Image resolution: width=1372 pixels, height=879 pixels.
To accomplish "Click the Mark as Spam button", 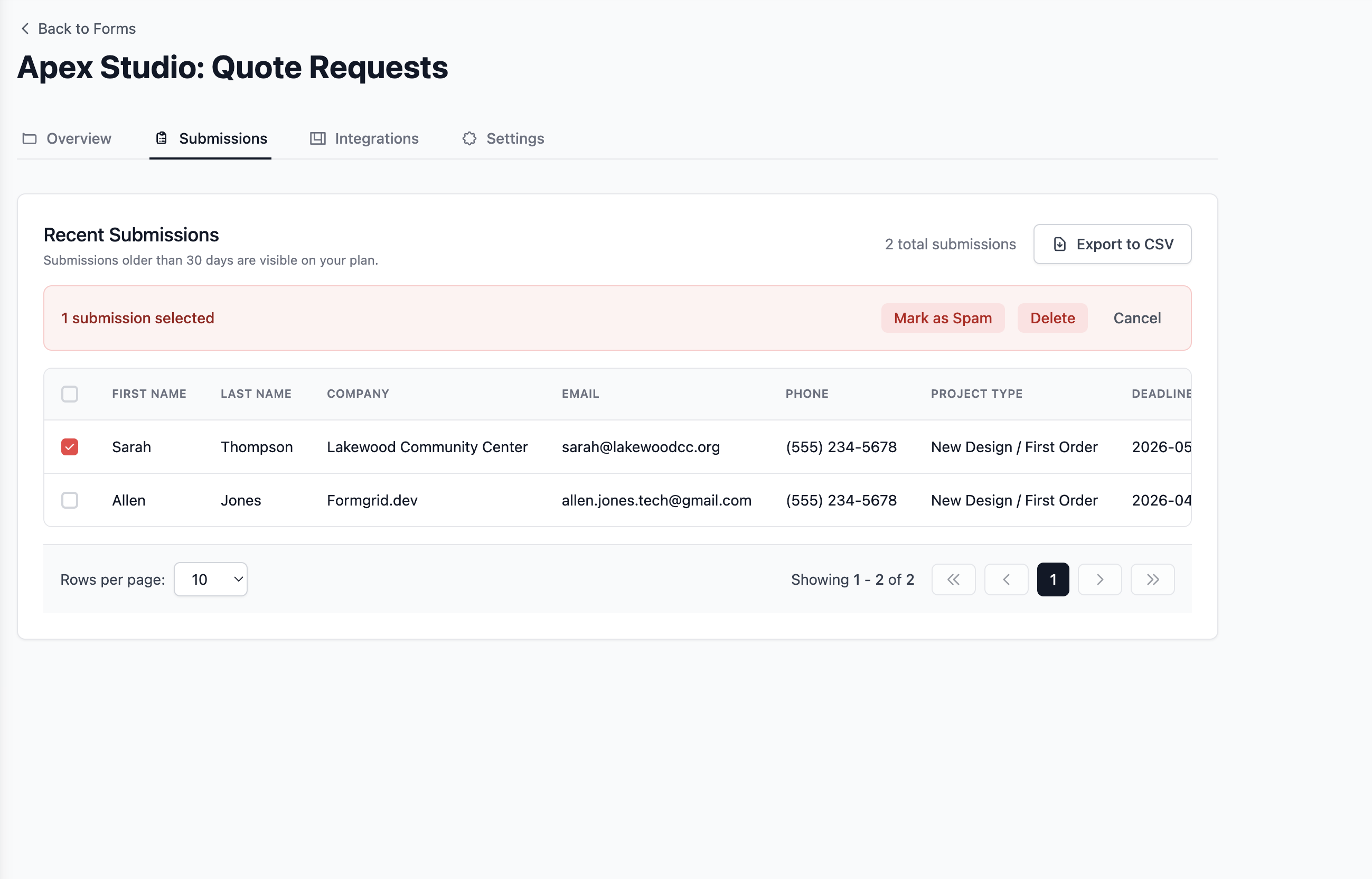I will point(943,318).
